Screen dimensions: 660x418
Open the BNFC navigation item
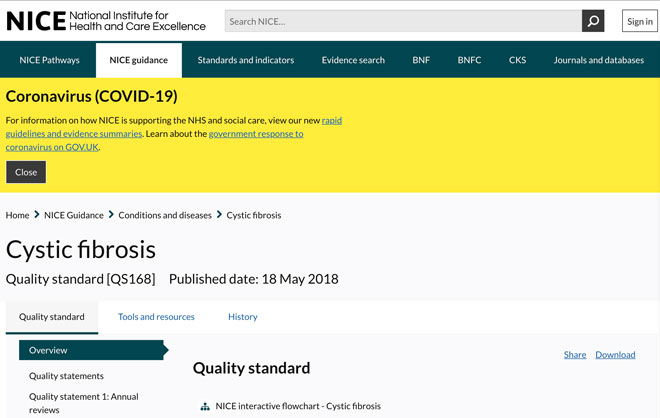[469, 60]
